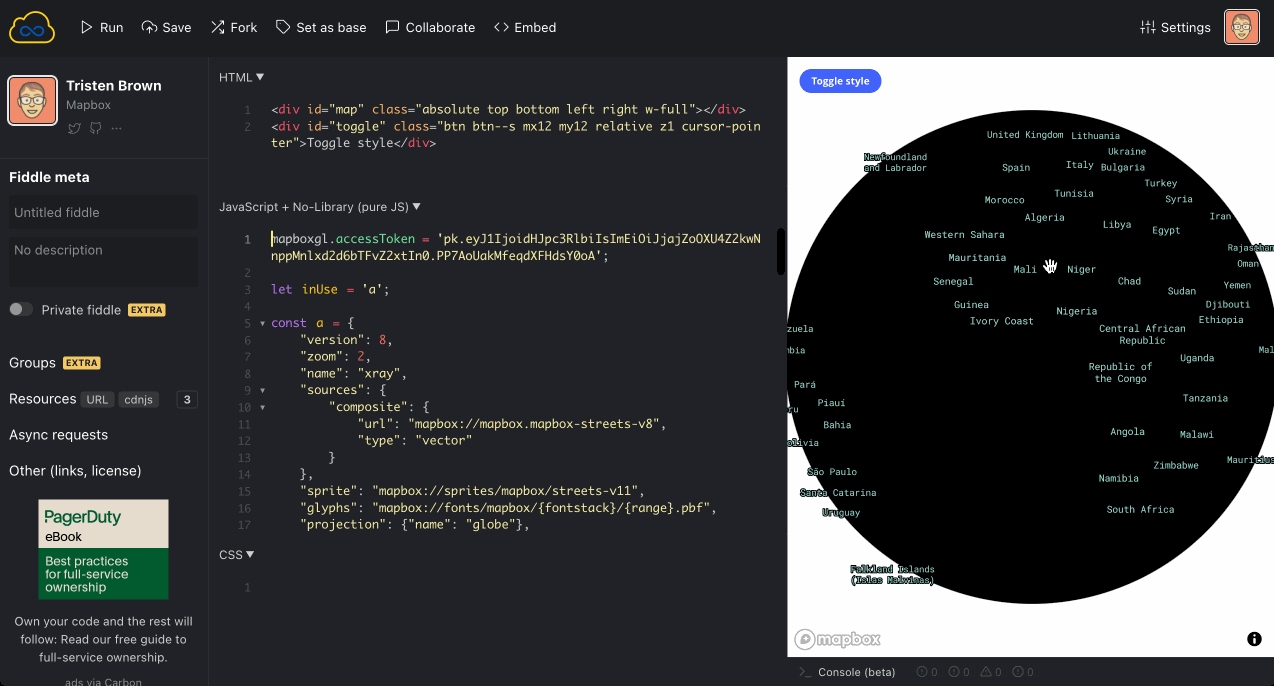
Task: Click the URL tag beside Resources
Action: [x=97, y=400]
